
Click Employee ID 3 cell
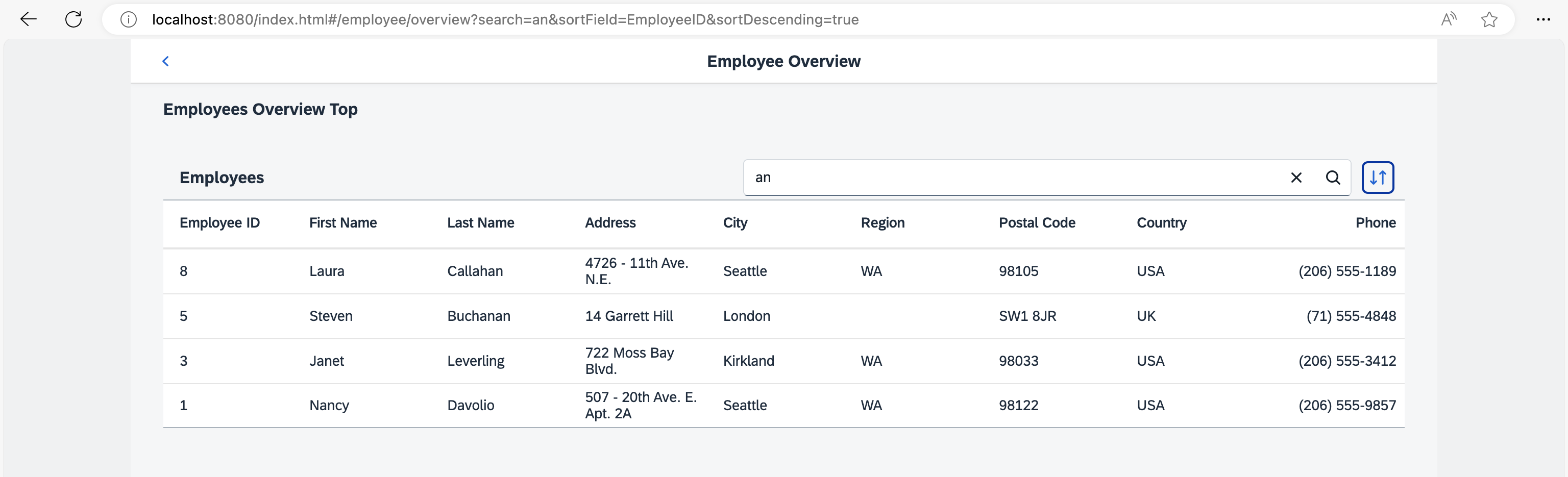pos(183,361)
